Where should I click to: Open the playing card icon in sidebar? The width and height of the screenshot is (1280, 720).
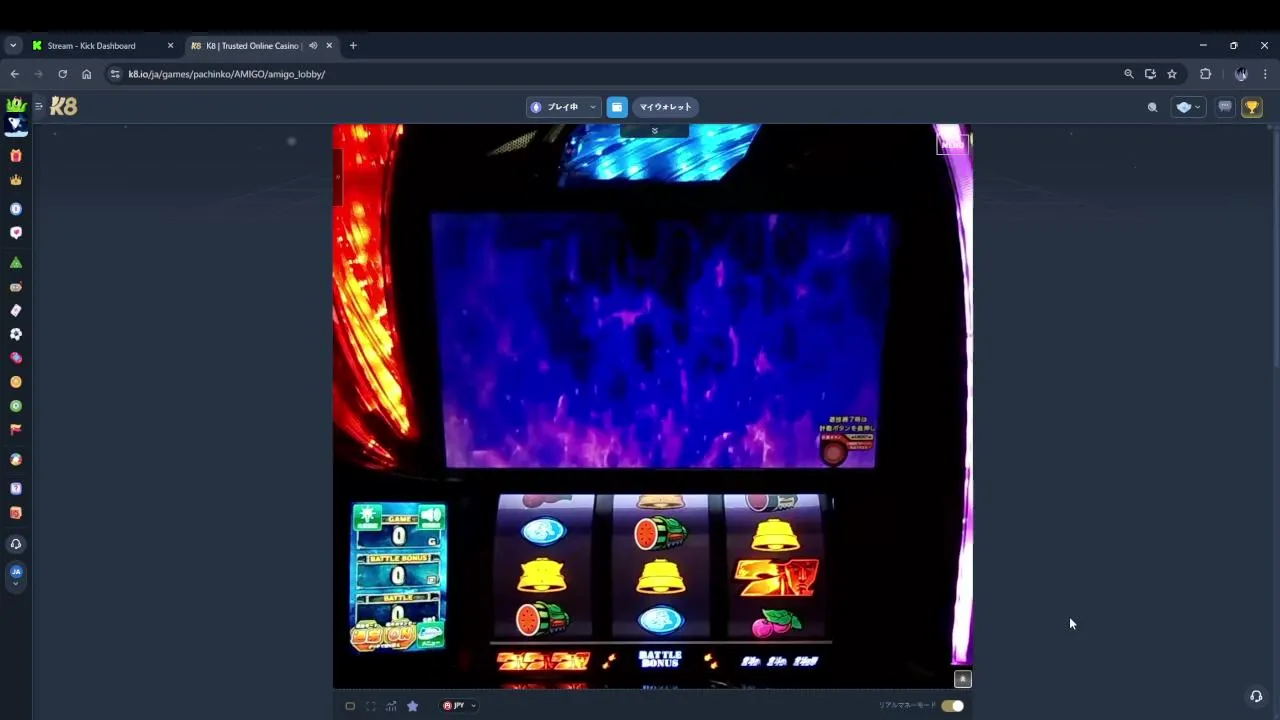point(16,310)
